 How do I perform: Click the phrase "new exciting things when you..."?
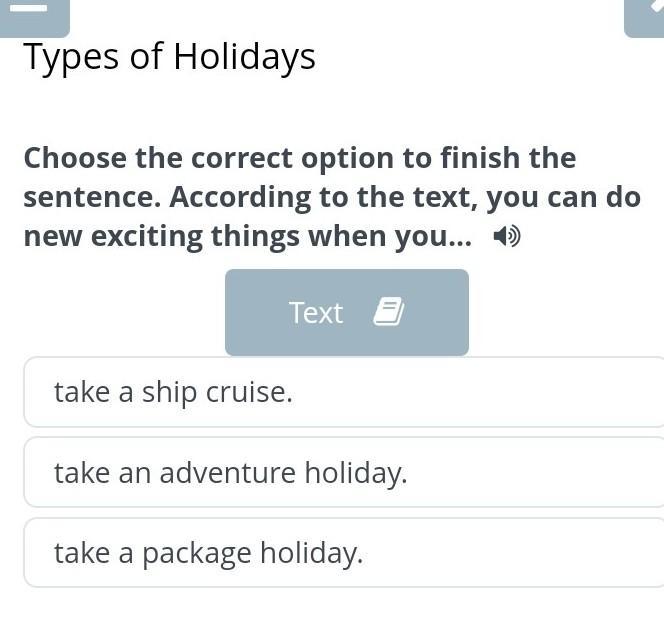[247, 237]
